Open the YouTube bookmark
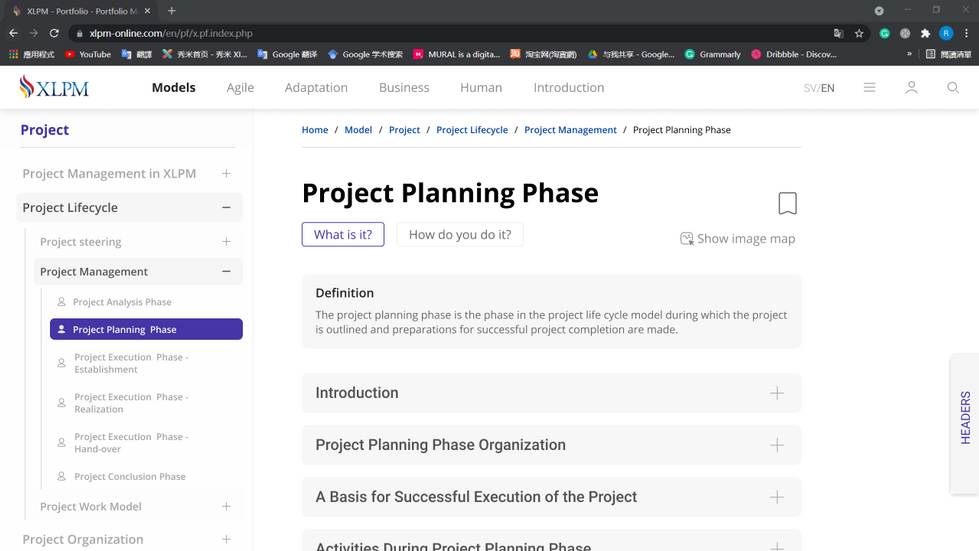This screenshot has height=551, width=979. coord(88,54)
